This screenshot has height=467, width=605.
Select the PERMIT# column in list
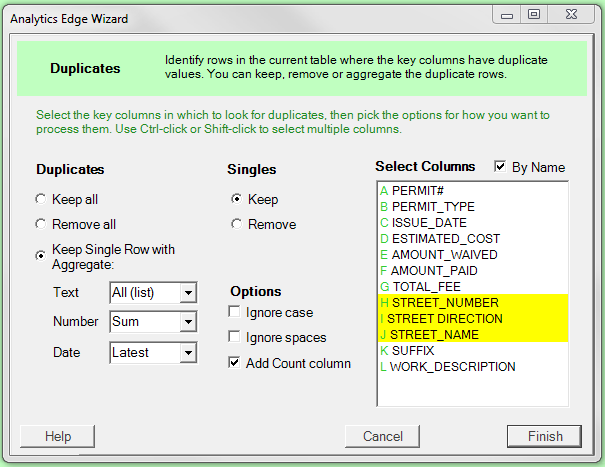(418, 191)
